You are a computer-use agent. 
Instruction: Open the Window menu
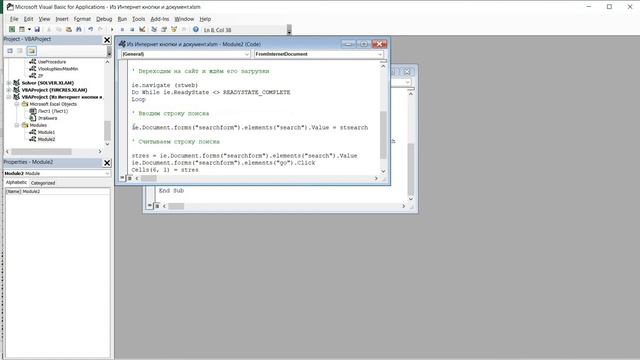(x=184, y=19)
